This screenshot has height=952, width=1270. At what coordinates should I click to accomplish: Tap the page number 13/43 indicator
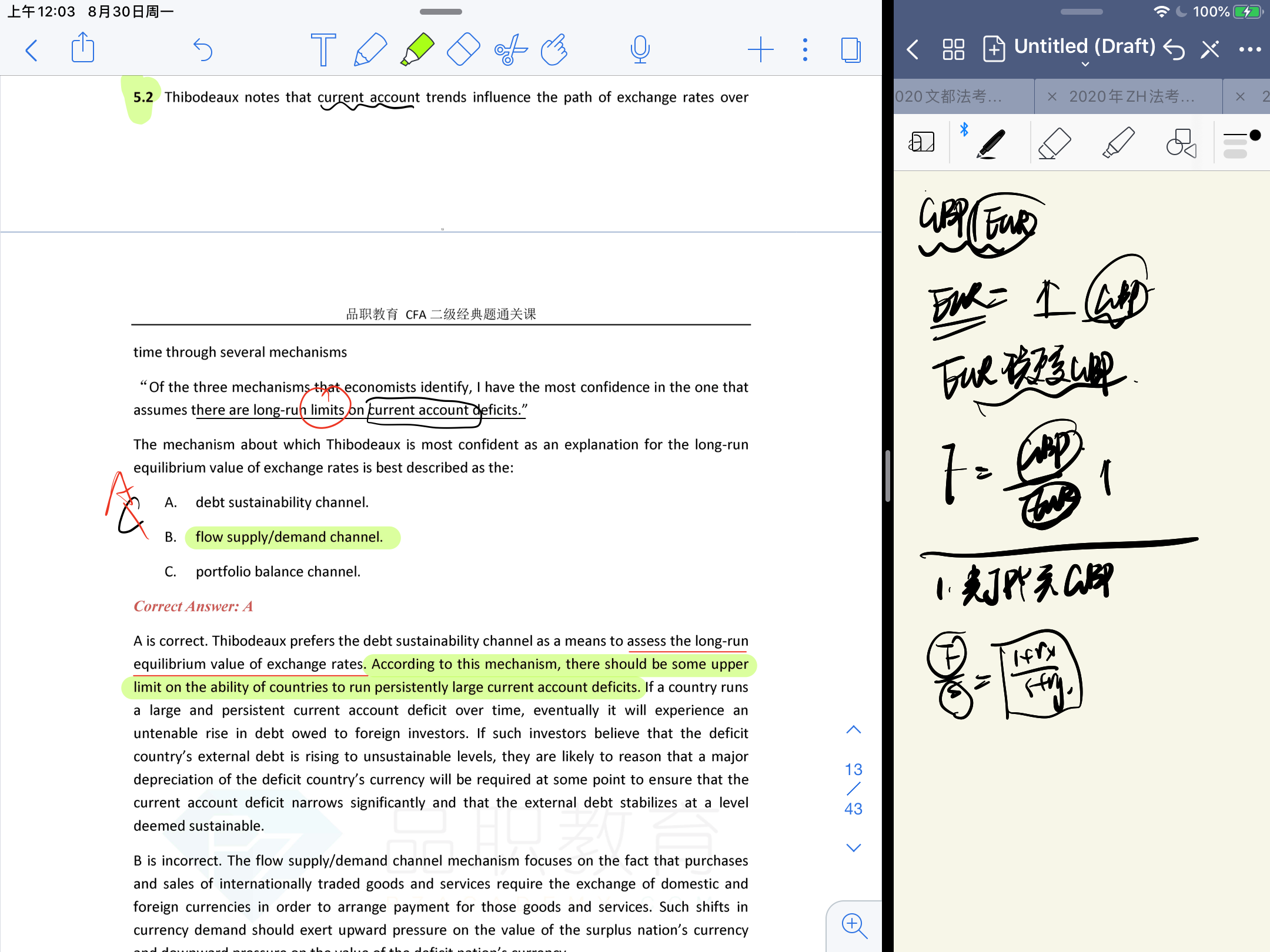point(854,789)
